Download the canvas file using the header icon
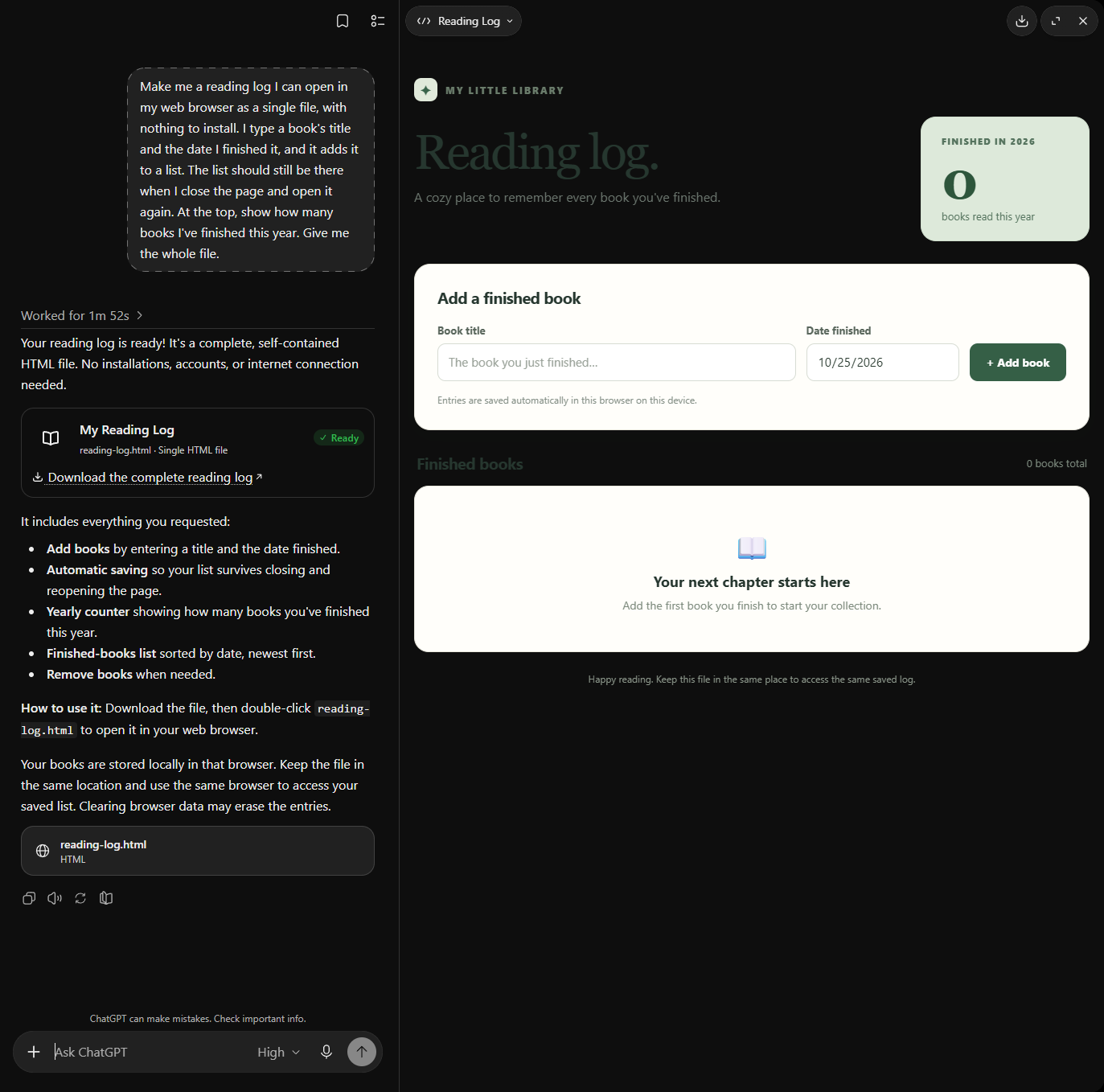 point(1022,21)
